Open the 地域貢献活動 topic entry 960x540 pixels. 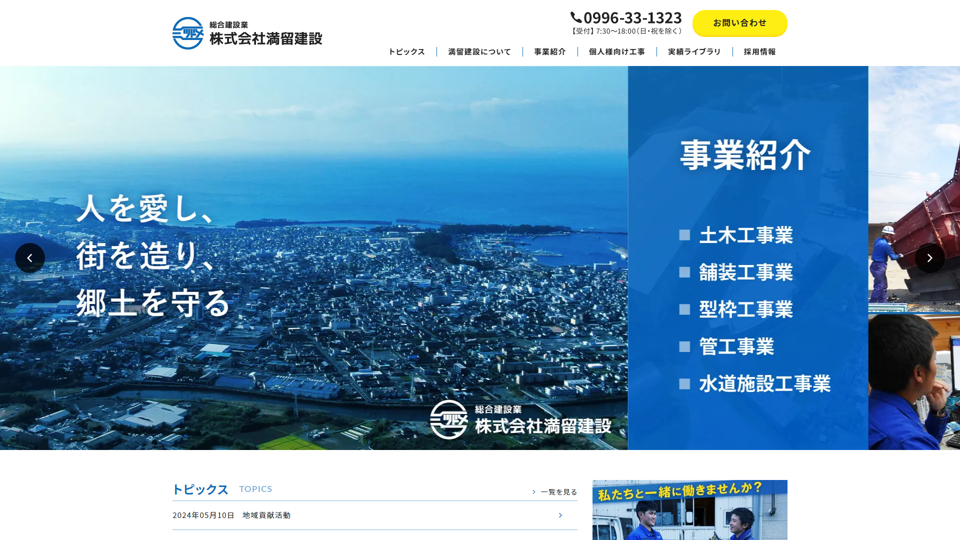click(x=266, y=516)
